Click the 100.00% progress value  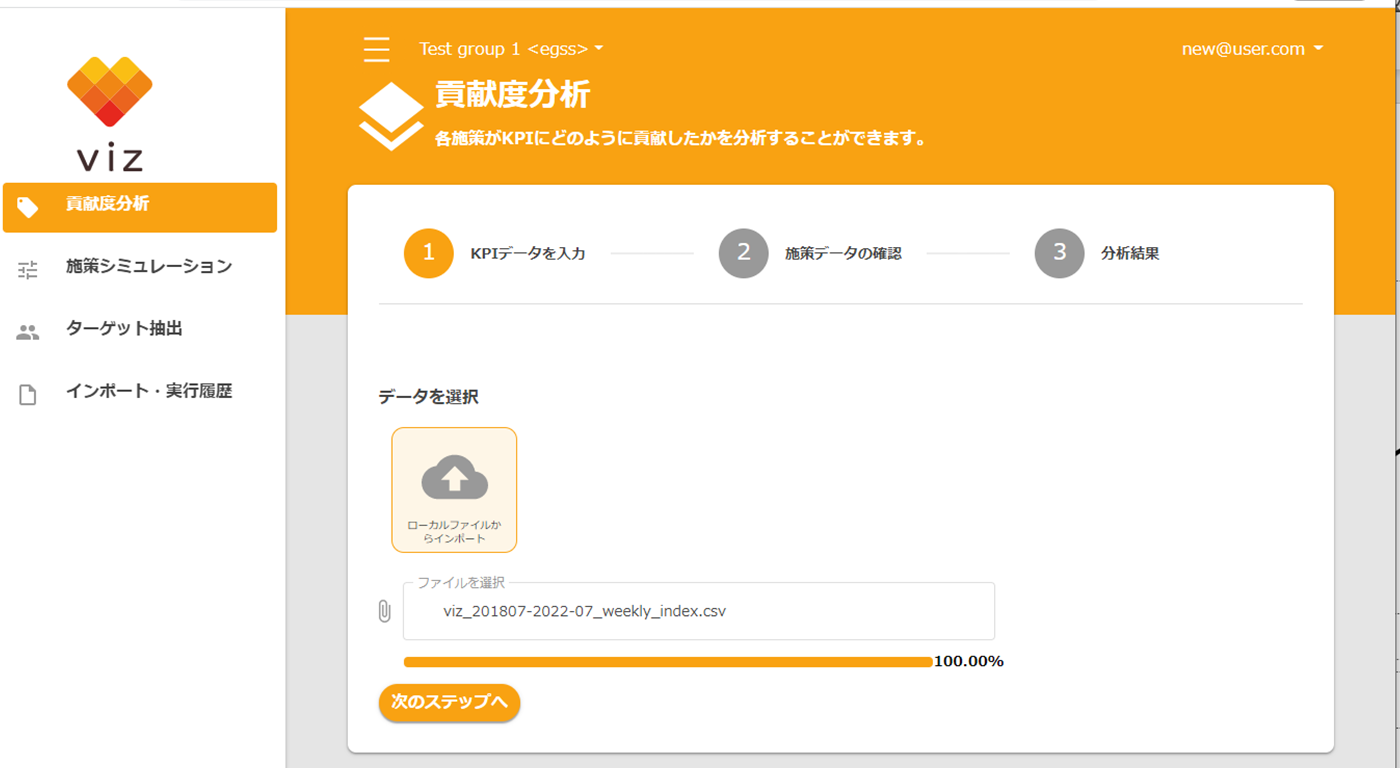click(x=969, y=662)
